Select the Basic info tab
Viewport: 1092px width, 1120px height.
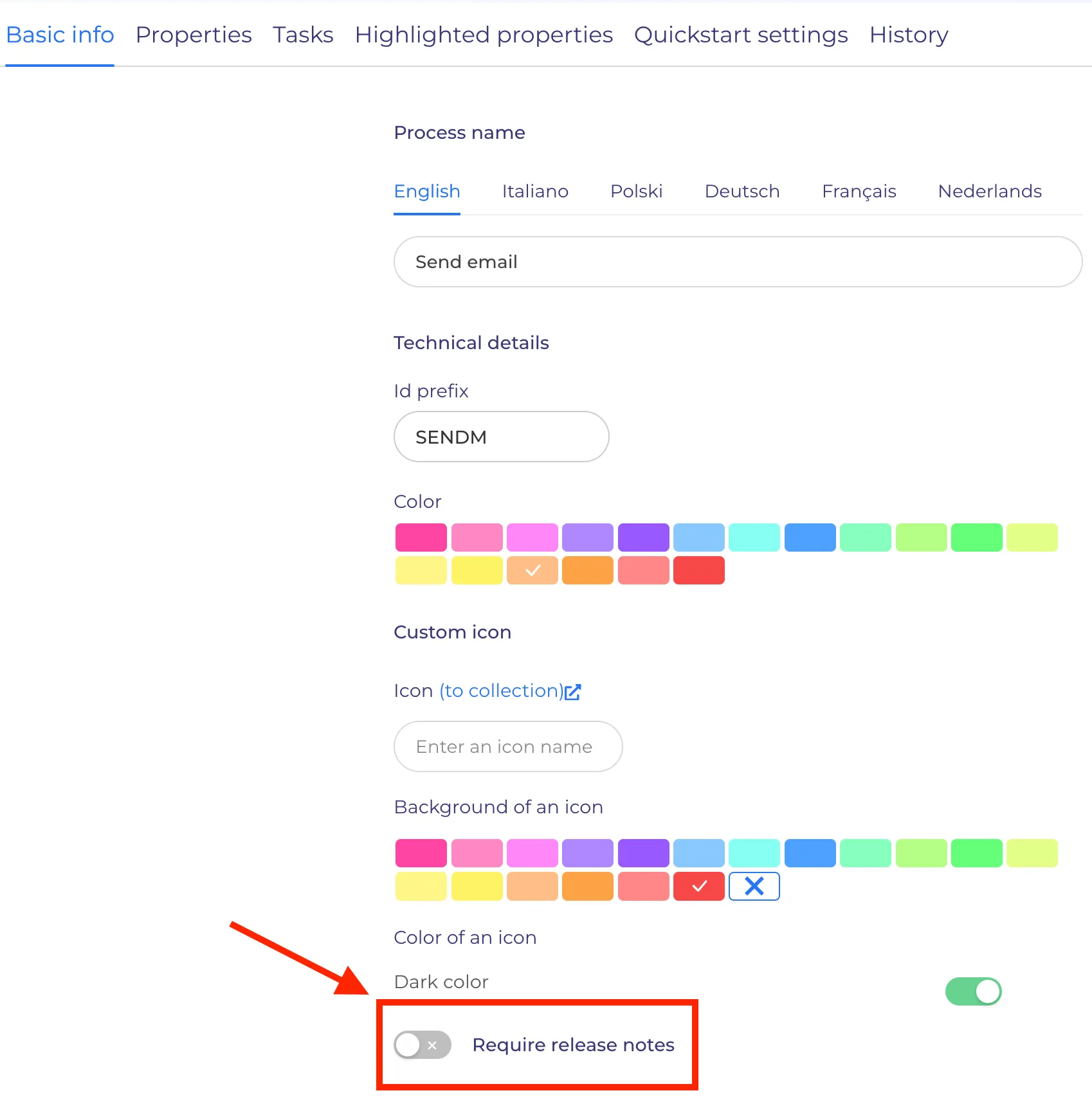(x=60, y=35)
